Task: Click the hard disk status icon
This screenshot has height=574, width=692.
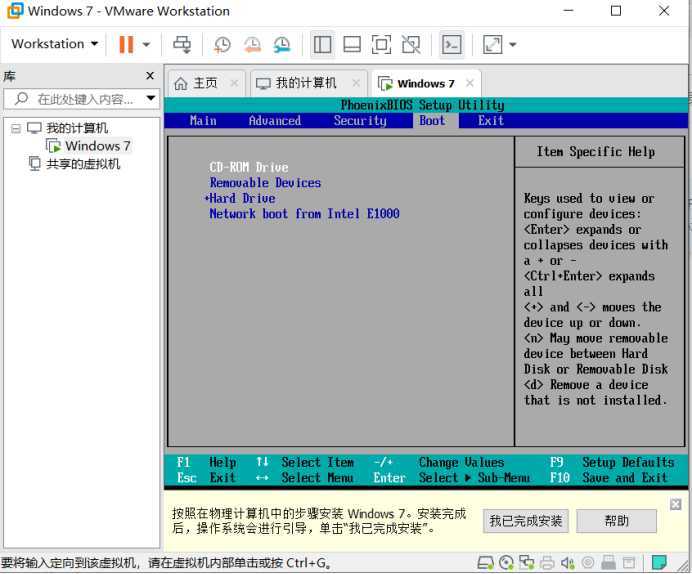Action: pyautogui.click(x=485, y=563)
